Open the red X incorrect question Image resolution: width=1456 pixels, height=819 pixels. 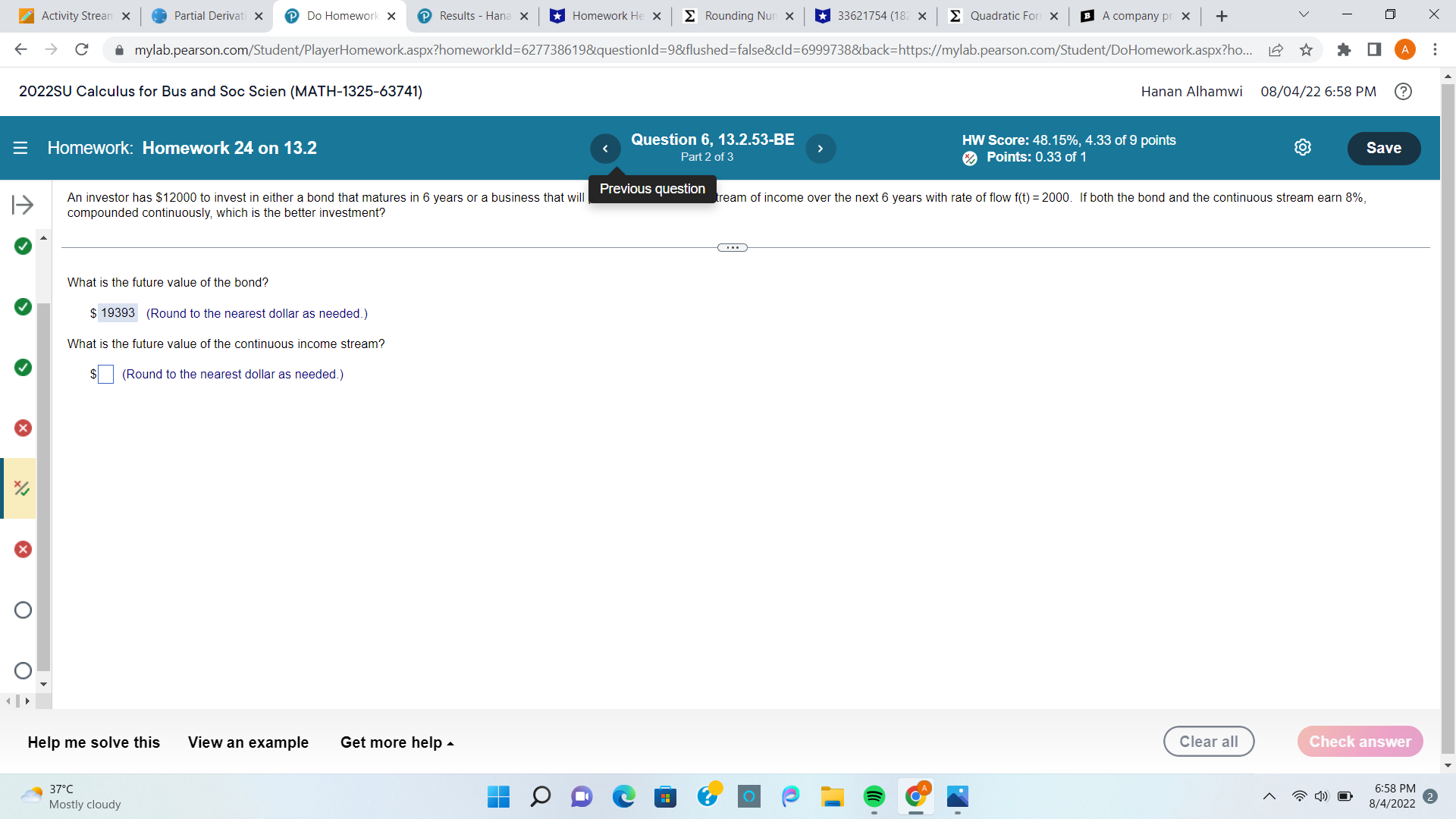(22, 428)
